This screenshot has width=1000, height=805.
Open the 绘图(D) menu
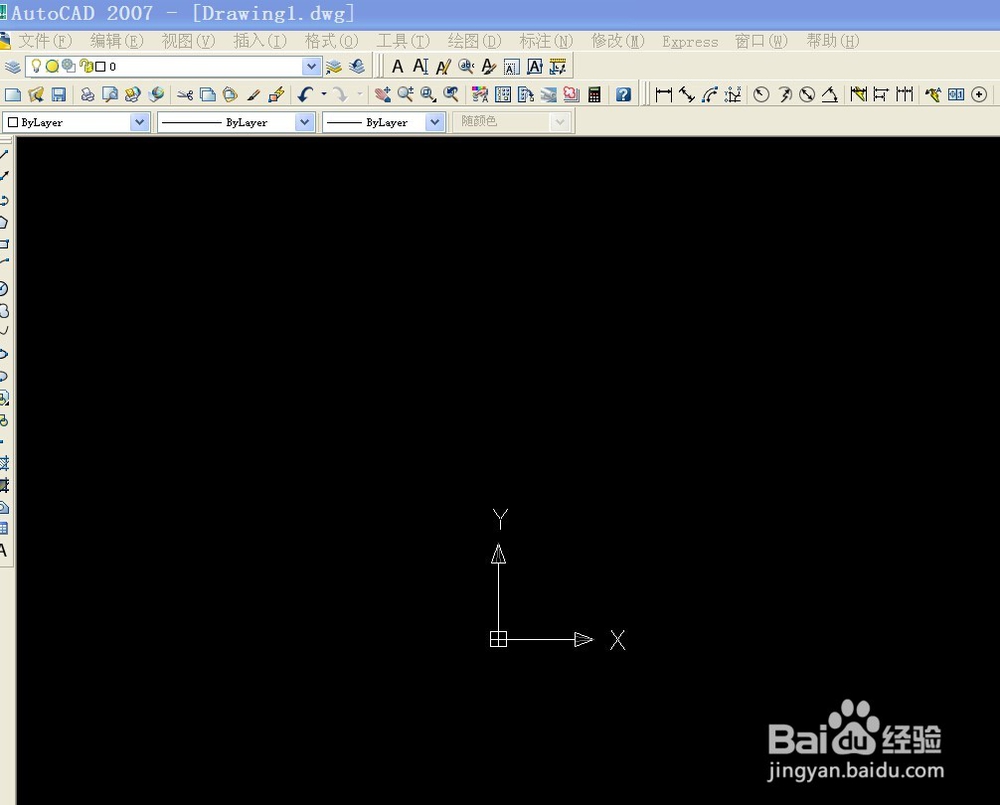coord(474,41)
